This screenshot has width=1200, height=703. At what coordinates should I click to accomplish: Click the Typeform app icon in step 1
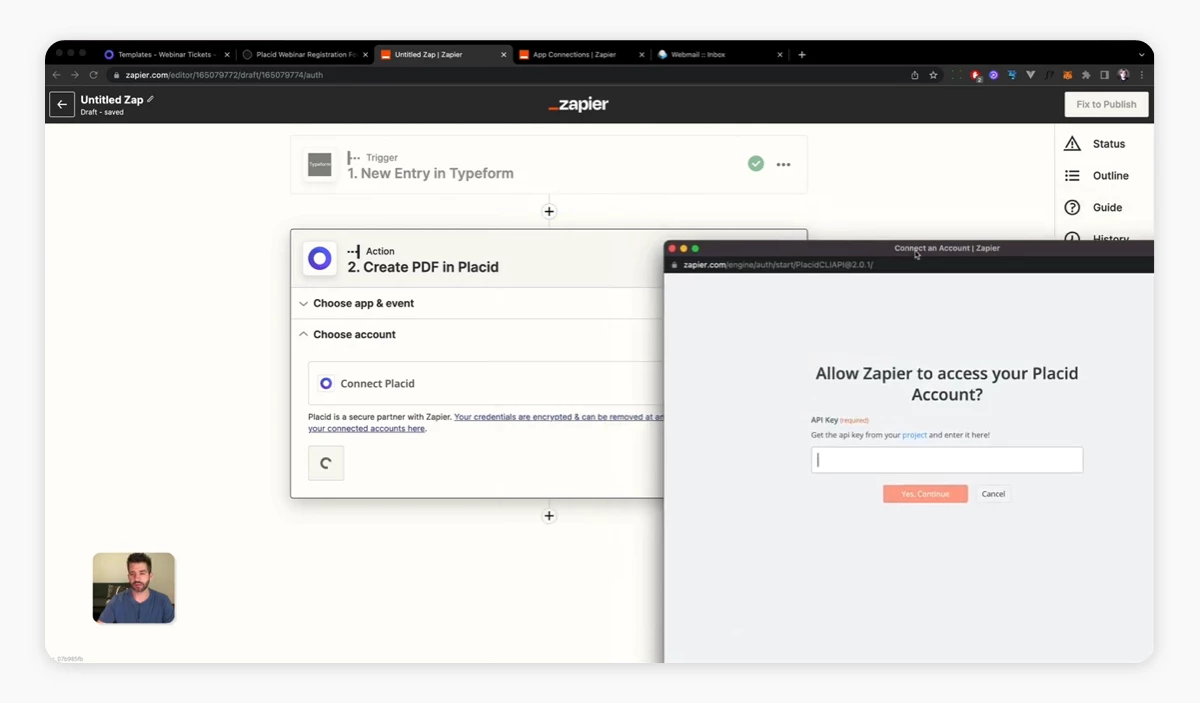tap(320, 164)
